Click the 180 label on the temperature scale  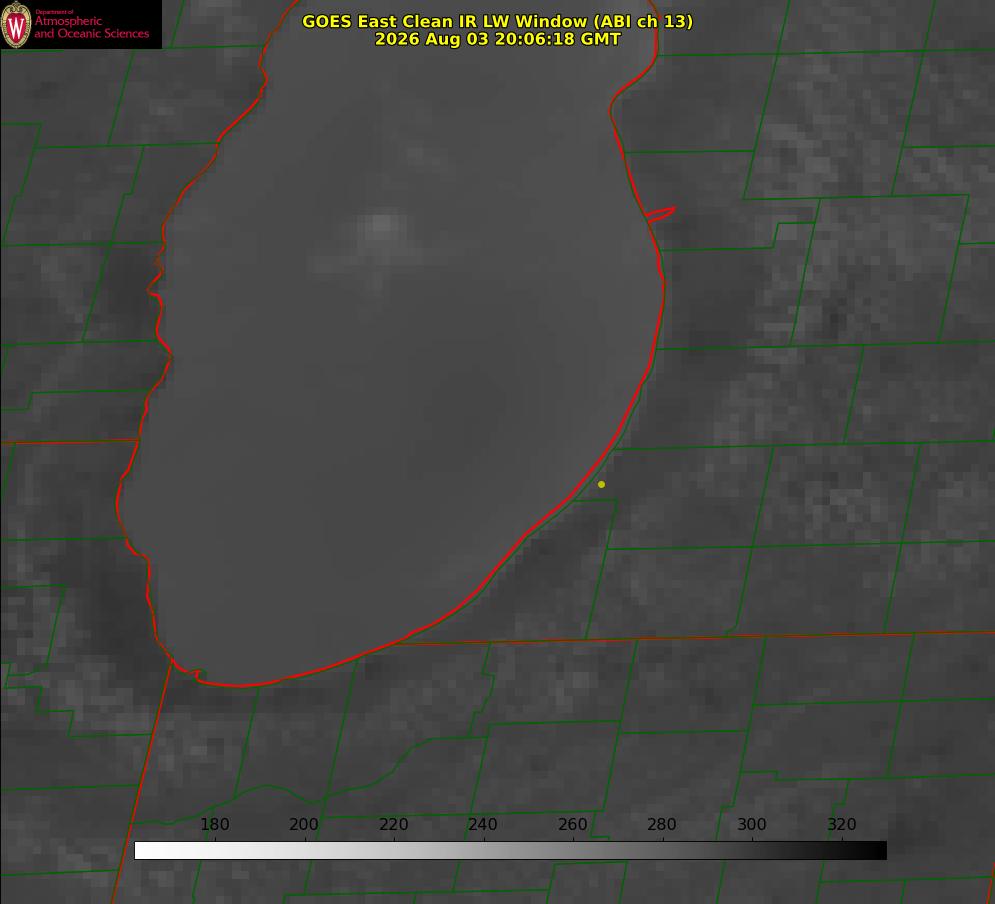pos(214,824)
